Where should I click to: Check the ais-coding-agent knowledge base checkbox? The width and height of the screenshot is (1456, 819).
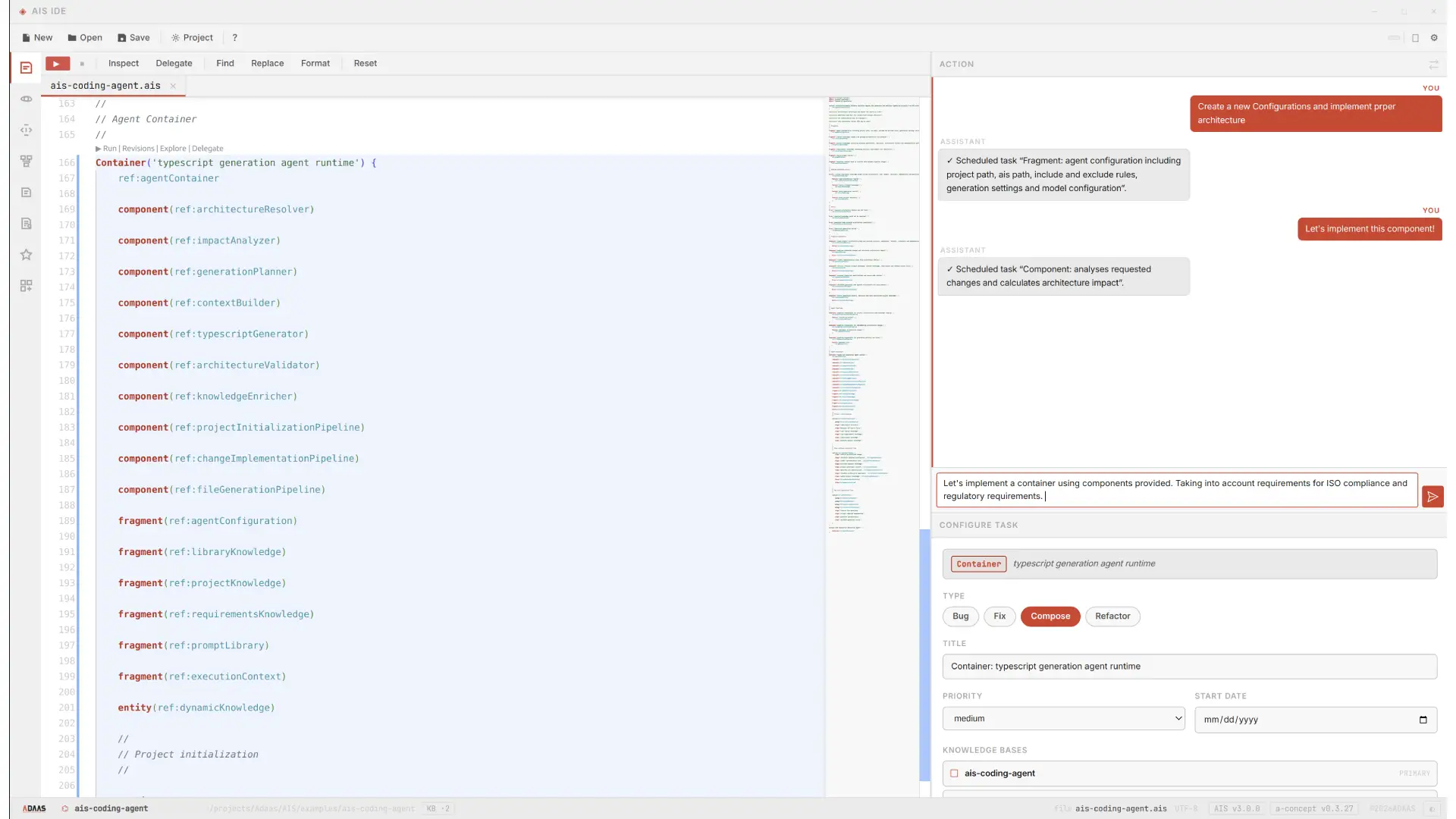tap(954, 773)
